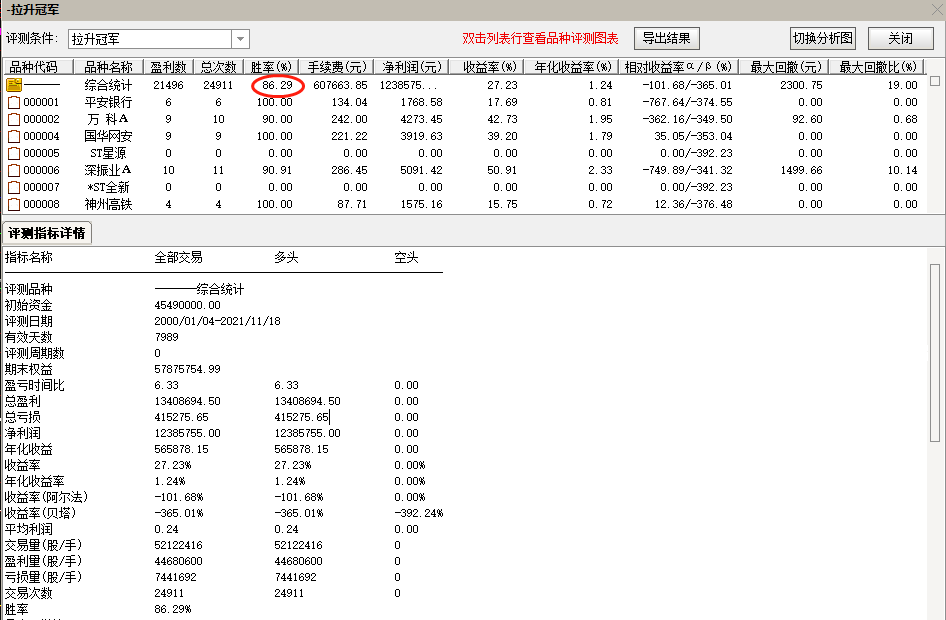Image resolution: width=946 pixels, height=620 pixels.
Task: Open the 评测条件 dropdown list
Action: pyautogui.click(x=238, y=39)
